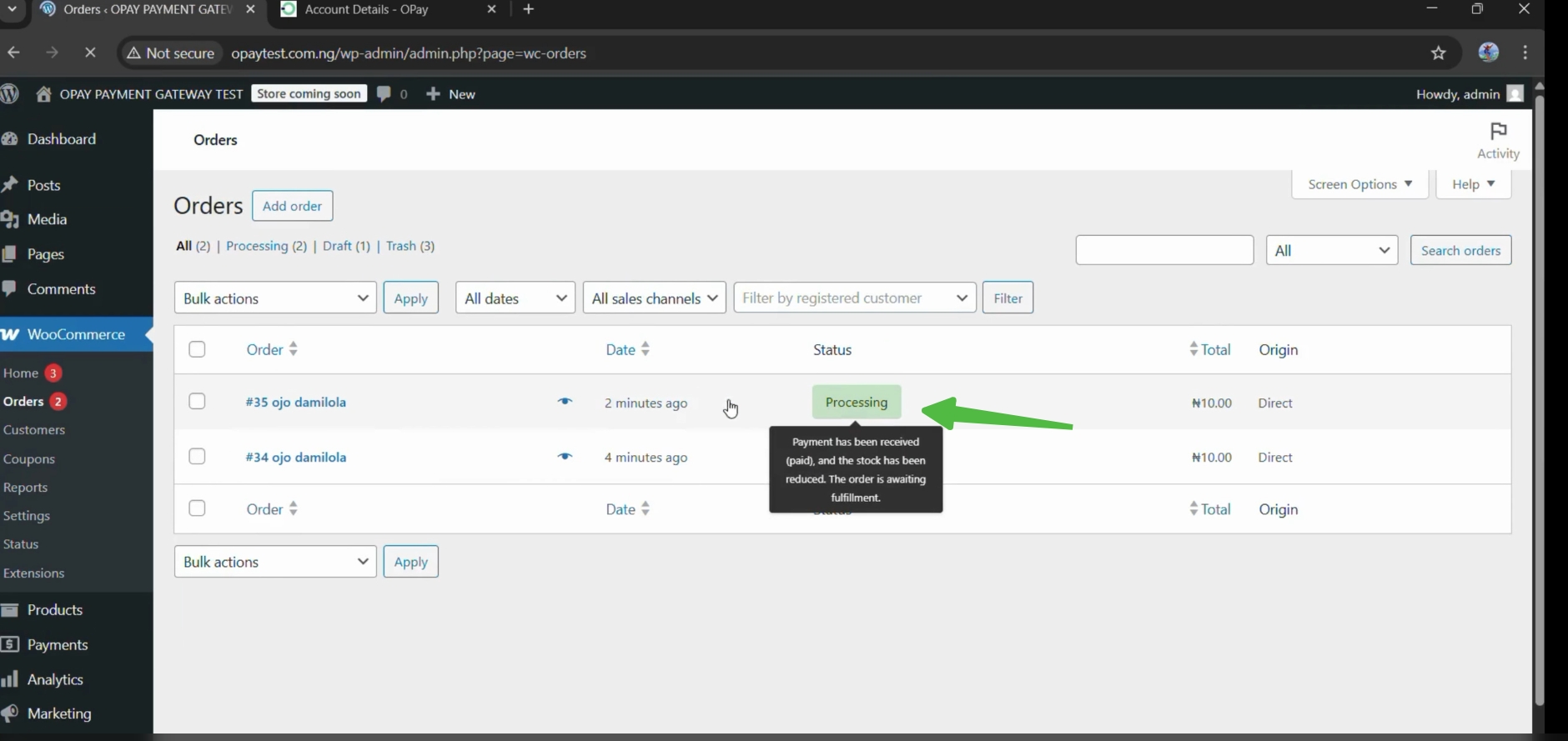Click the home icon beside site name

click(43, 94)
